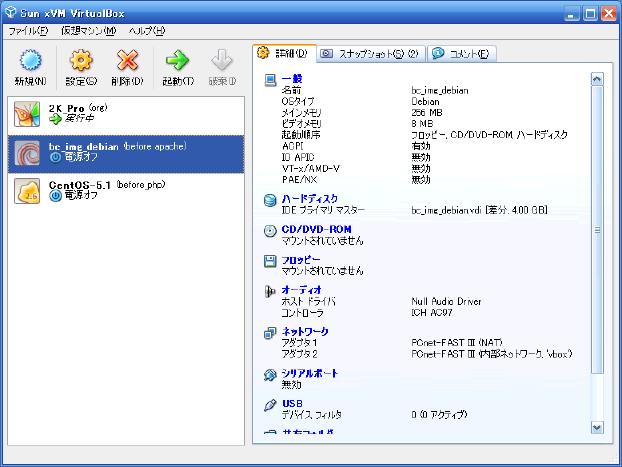Open the シリアルポート section link
The height and width of the screenshot is (467, 622).
tap(309, 373)
